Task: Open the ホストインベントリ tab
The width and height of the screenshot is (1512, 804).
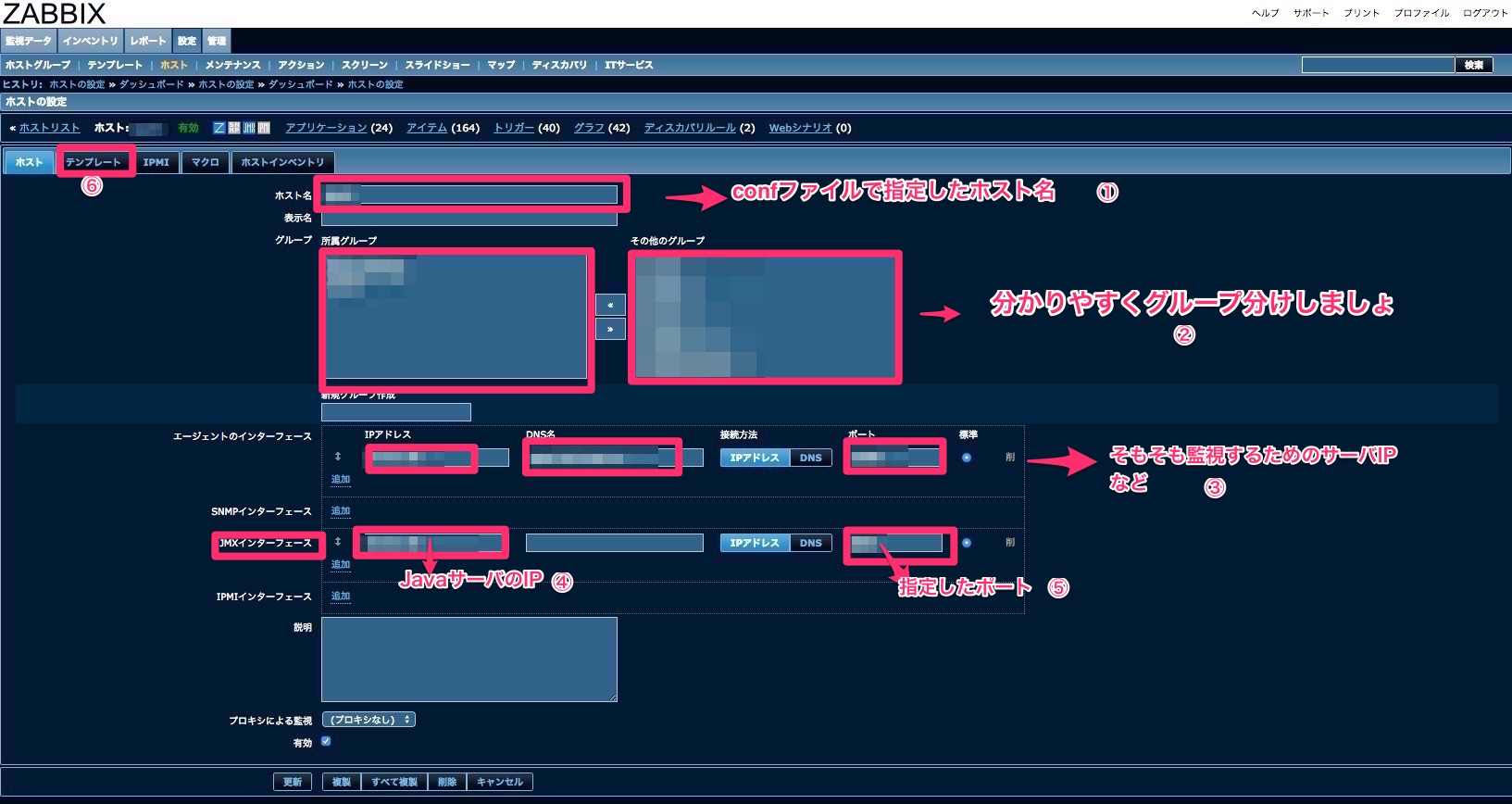Action: [x=282, y=162]
